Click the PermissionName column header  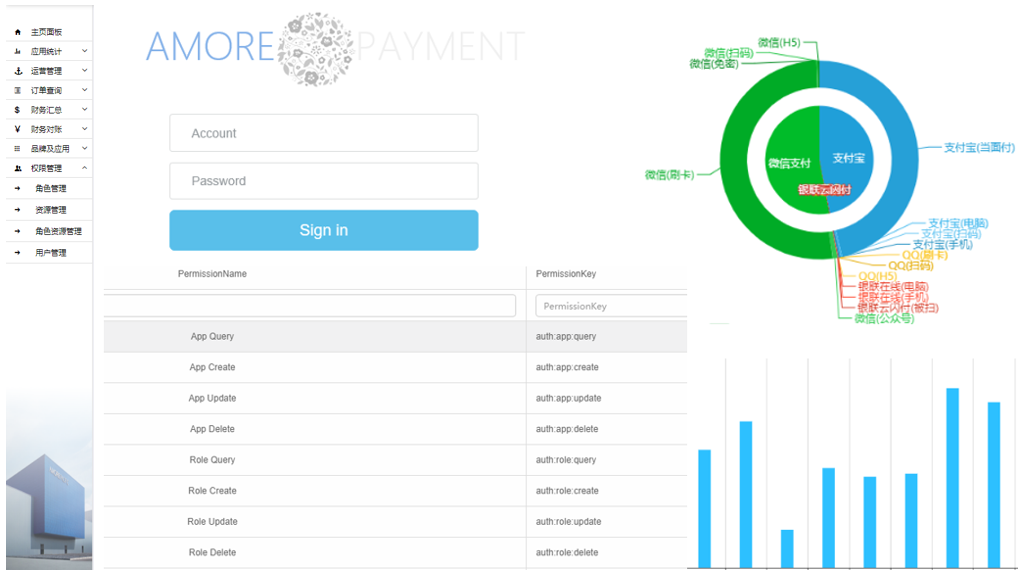[x=212, y=274]
